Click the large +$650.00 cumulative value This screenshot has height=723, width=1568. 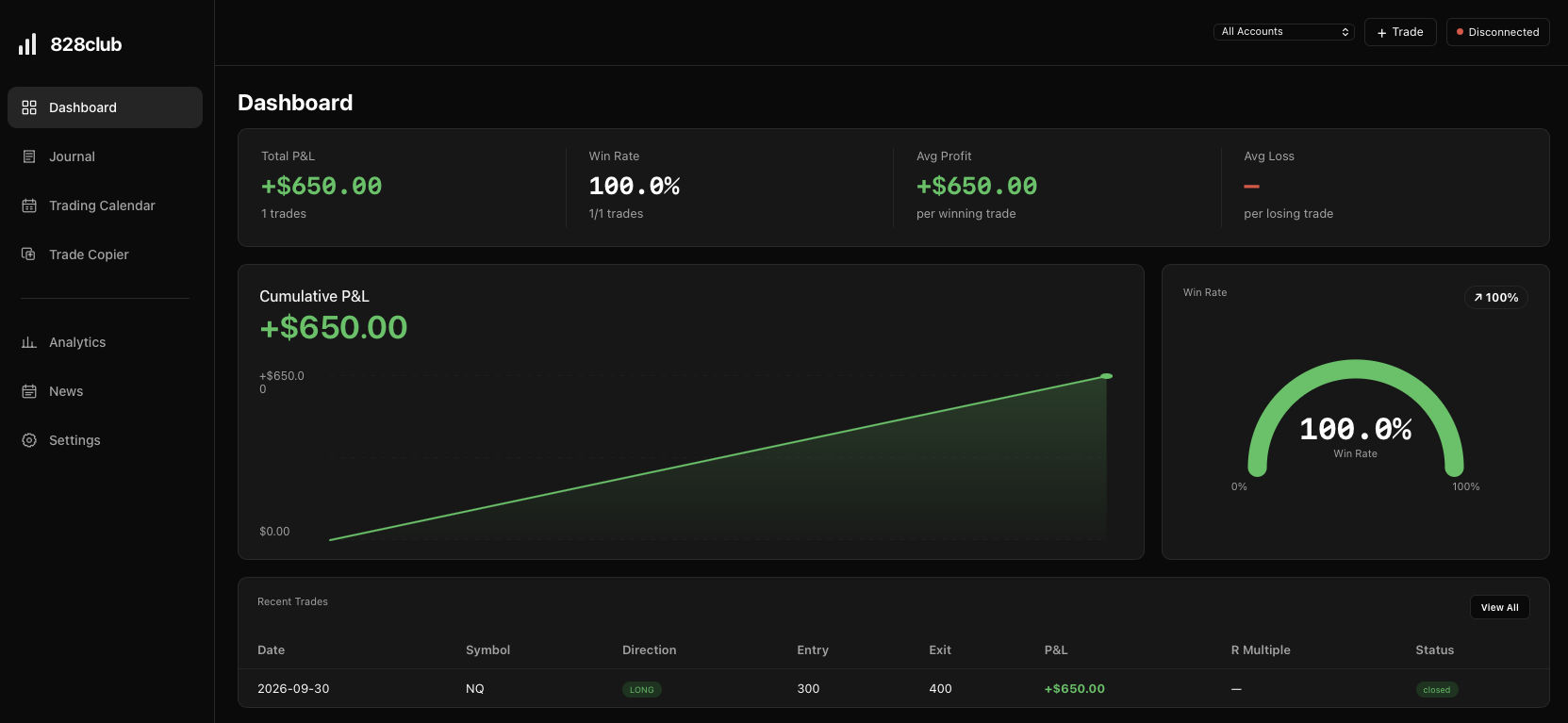(x=334, y=327)
